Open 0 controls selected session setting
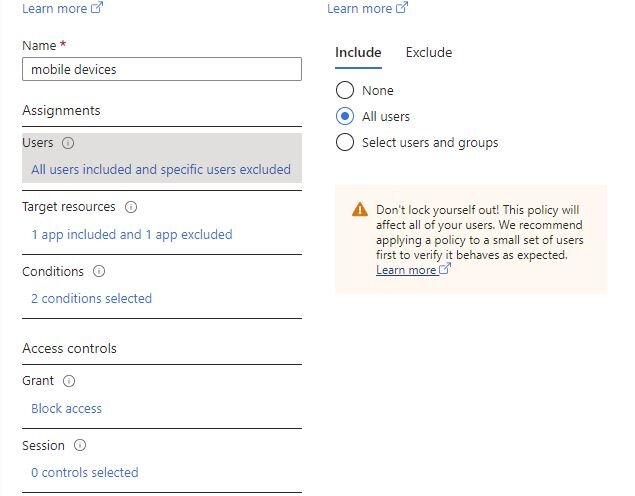635x496 pixels. coord(85,473)
